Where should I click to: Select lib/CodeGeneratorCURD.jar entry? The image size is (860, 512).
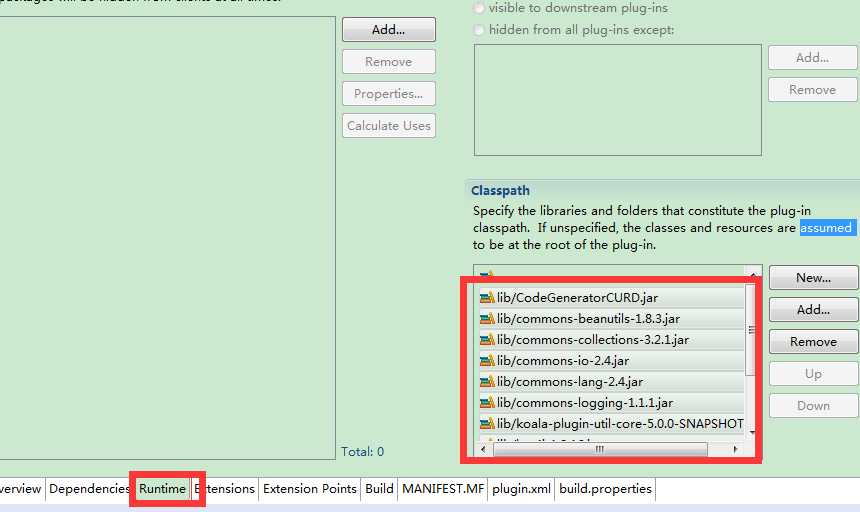(x=612, y=298)
